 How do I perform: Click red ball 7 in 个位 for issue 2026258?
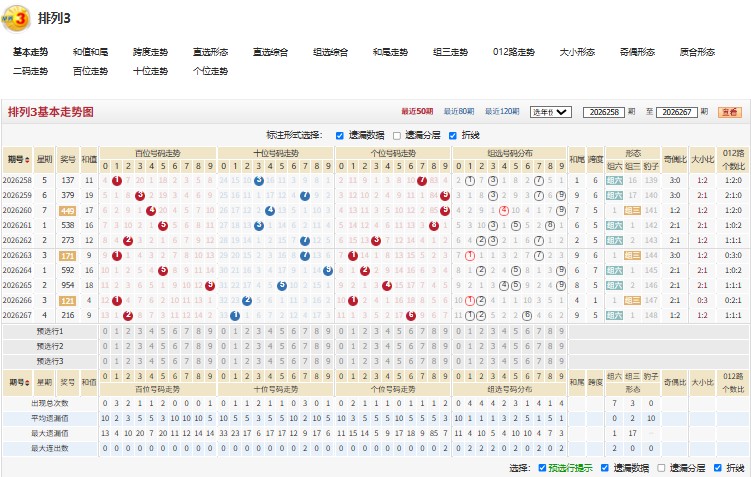[422, 181]
